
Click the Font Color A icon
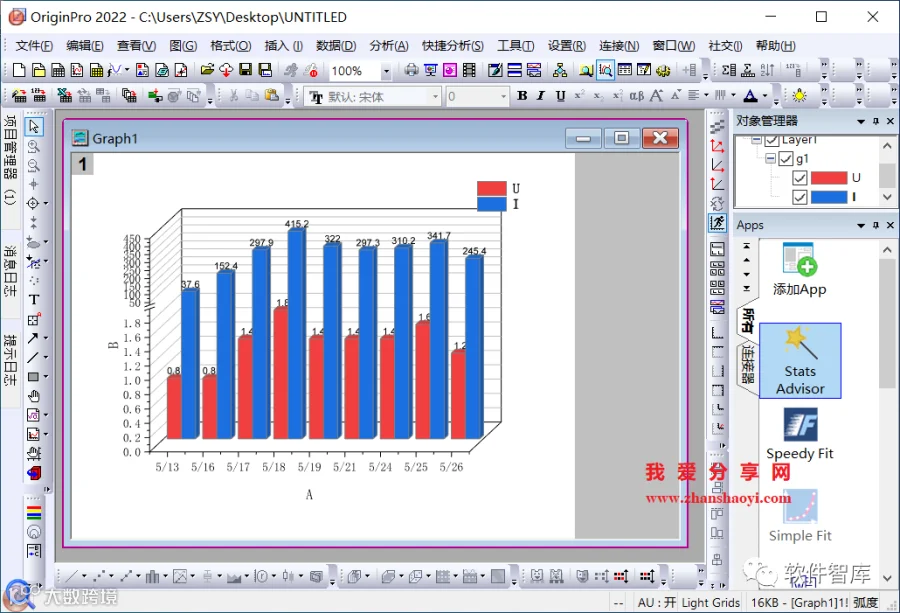tap(750, 96)
